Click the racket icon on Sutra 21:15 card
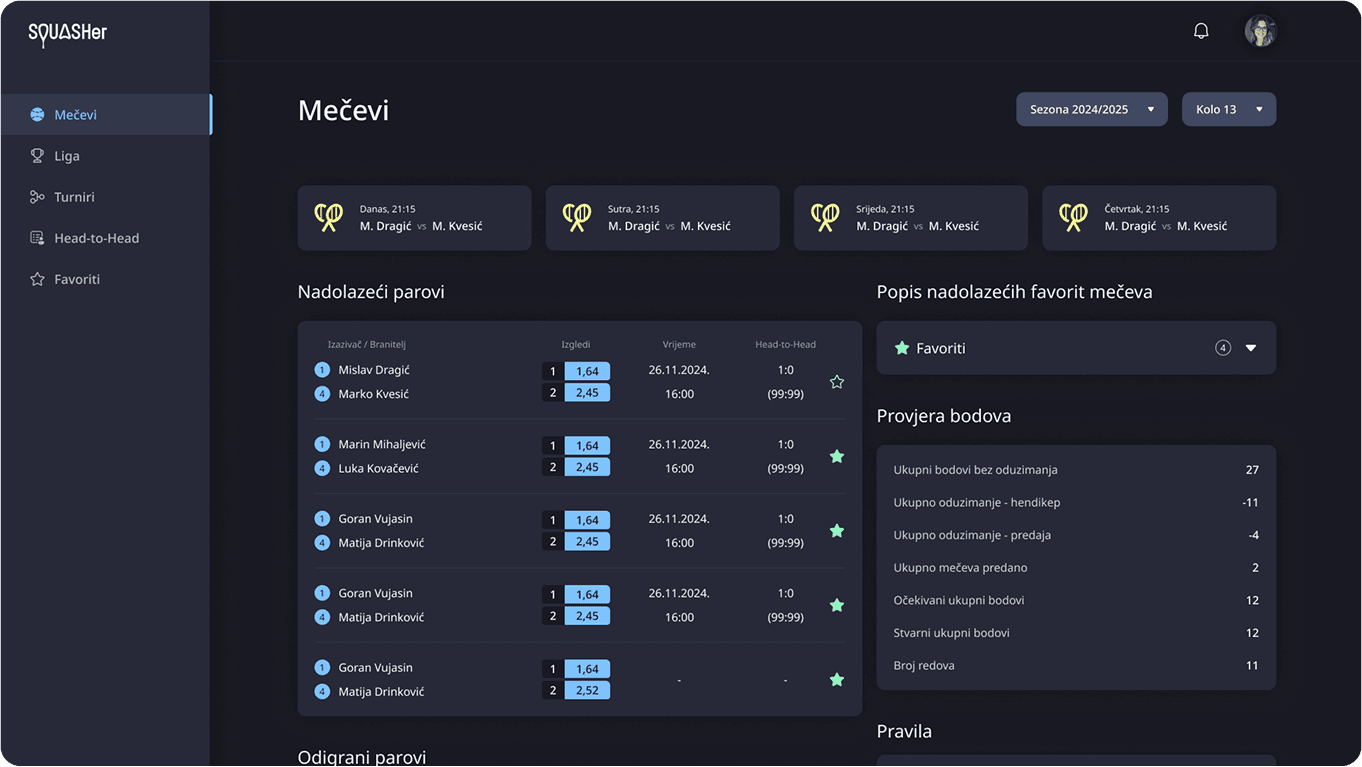This screenshot has width=1362, height=767. tap(577, 217)
